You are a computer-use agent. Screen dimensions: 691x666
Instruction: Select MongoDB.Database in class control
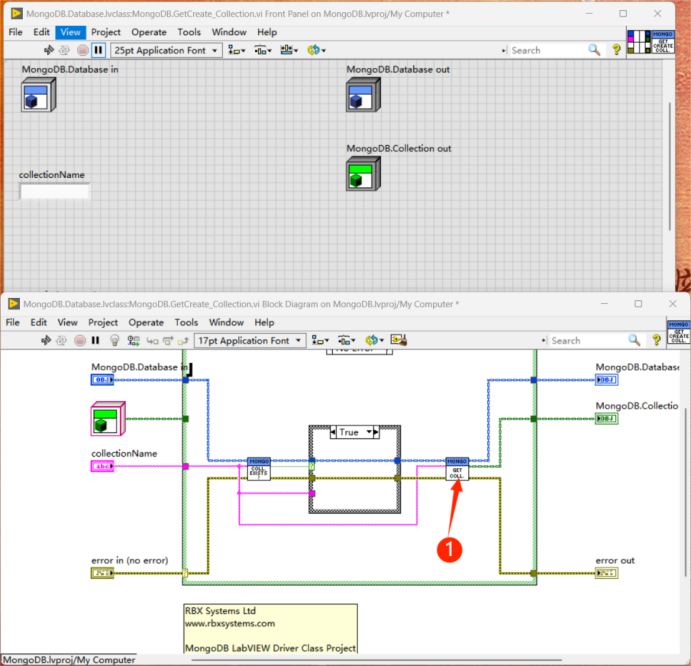(x=39, y=95)
